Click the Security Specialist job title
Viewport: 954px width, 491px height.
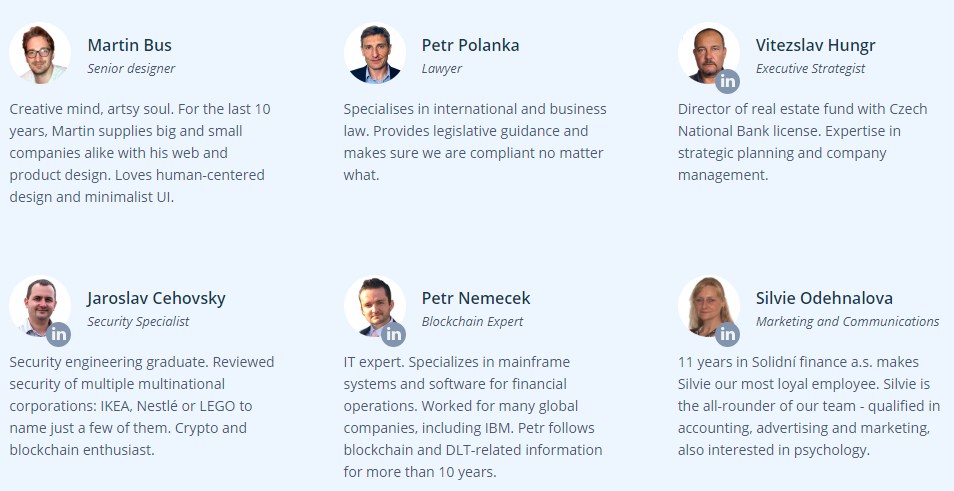[138, 322]
